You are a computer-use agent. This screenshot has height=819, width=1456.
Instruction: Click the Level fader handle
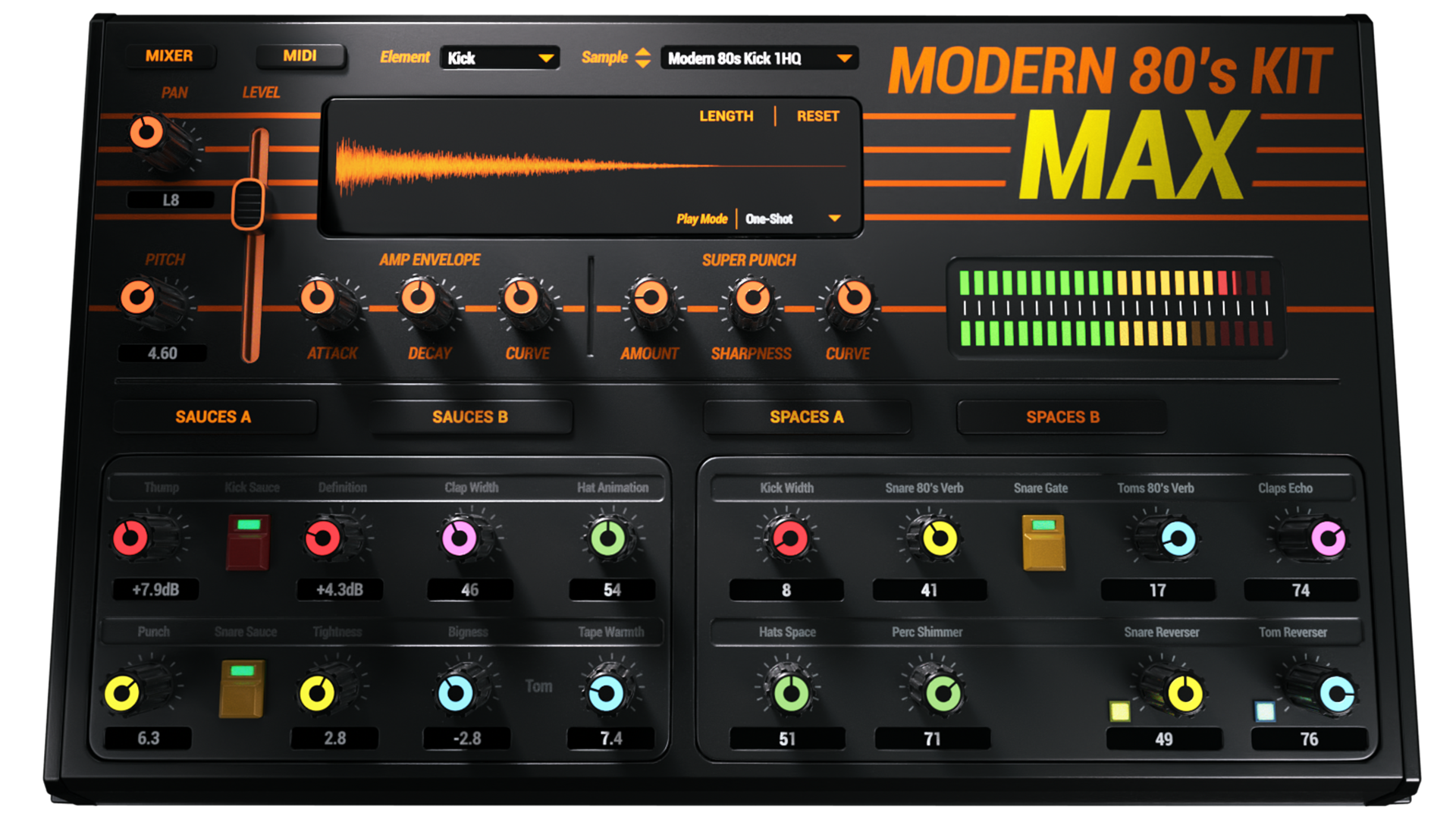(248, 203)
